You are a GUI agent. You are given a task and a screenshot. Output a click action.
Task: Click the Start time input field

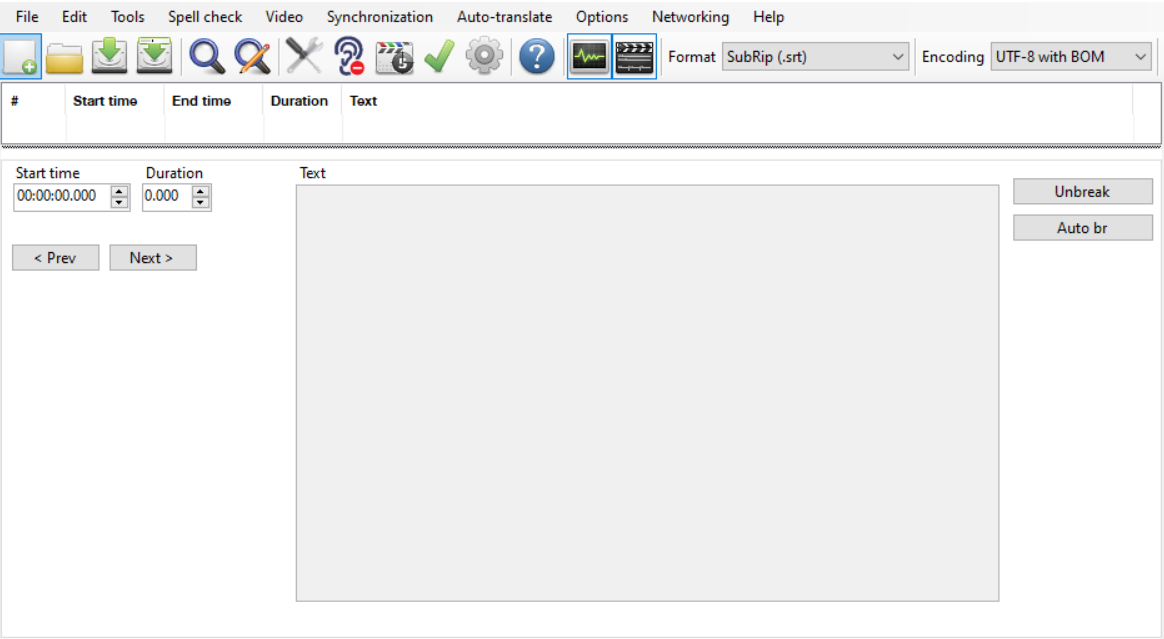[x=62, y=196]
